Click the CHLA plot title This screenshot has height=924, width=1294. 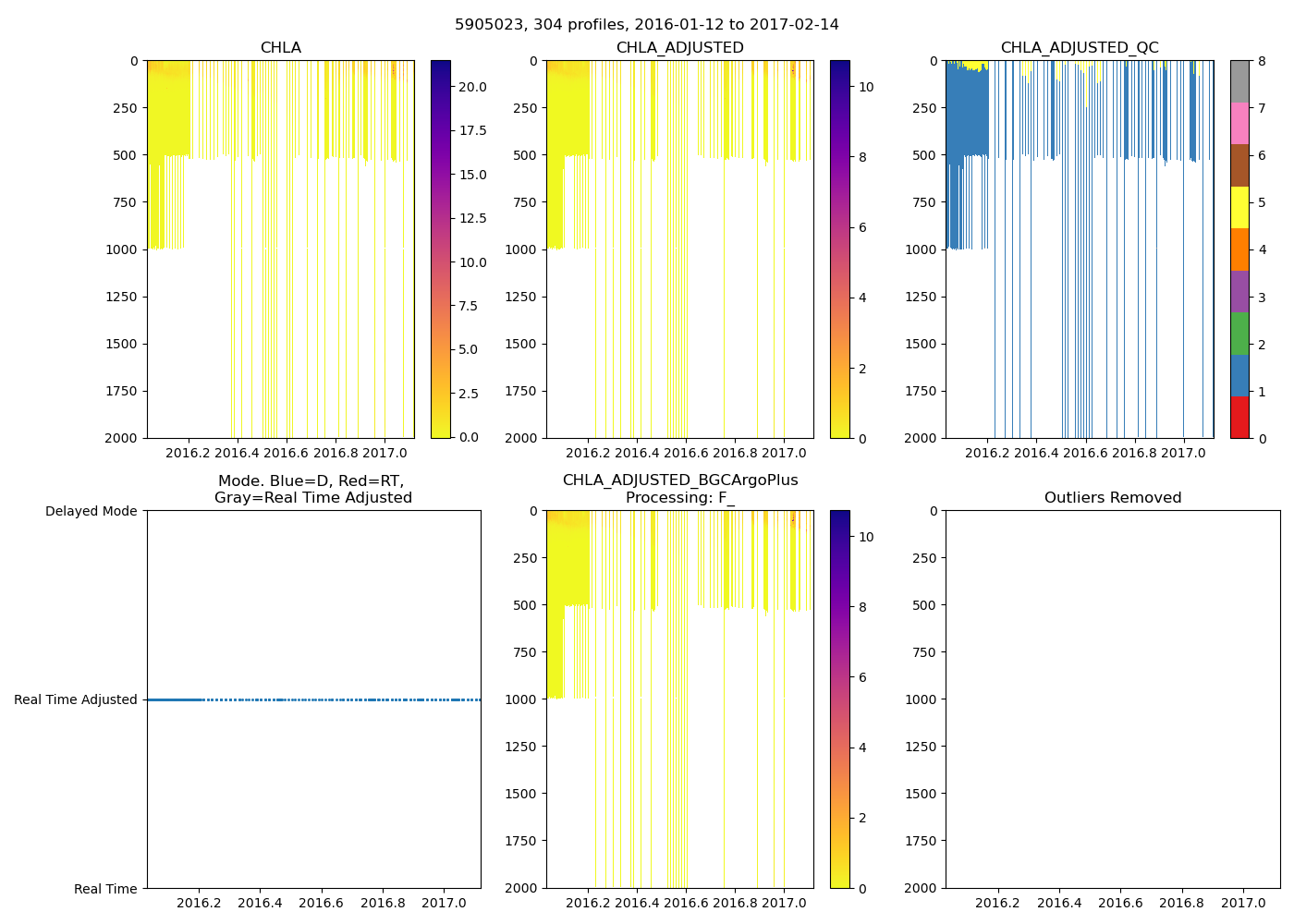(x=280, y=48)
